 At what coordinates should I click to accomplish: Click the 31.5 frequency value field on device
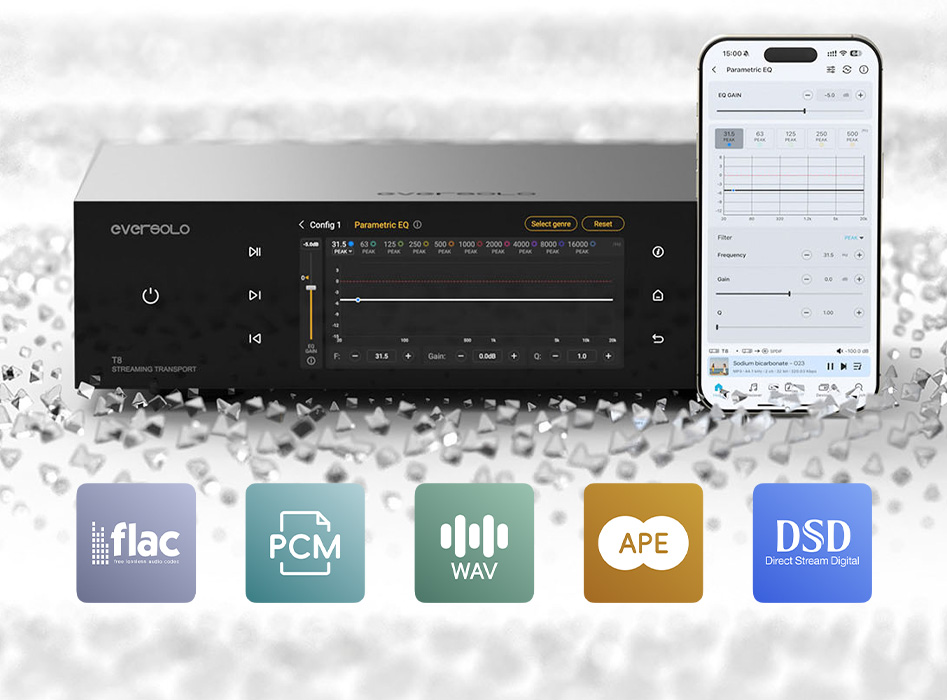[382, 356]
